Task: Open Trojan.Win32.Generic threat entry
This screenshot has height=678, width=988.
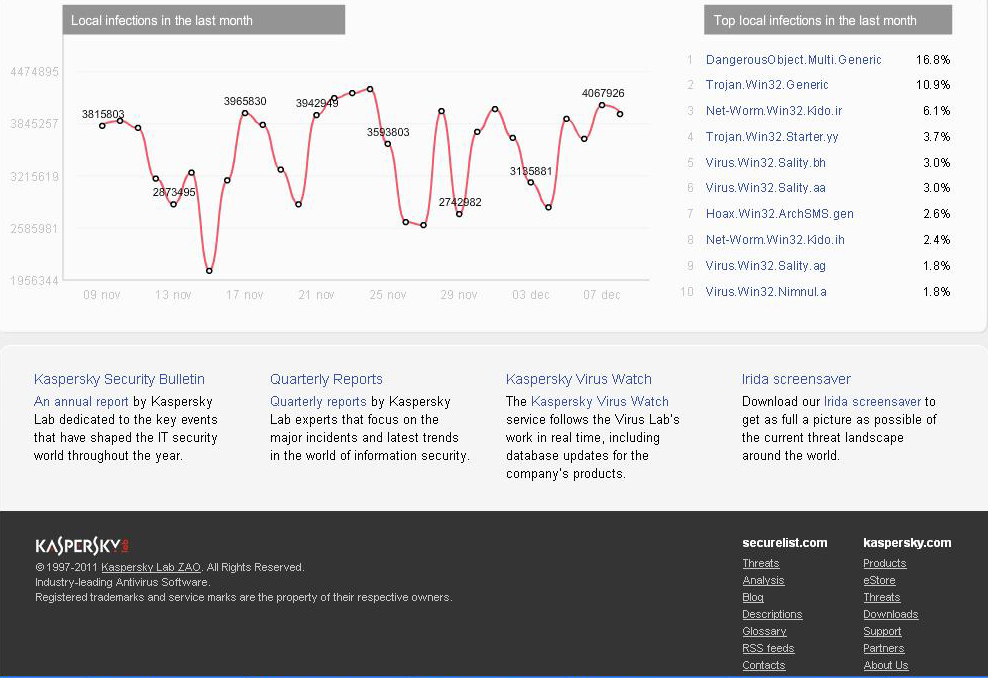Action: click(767, 84)
